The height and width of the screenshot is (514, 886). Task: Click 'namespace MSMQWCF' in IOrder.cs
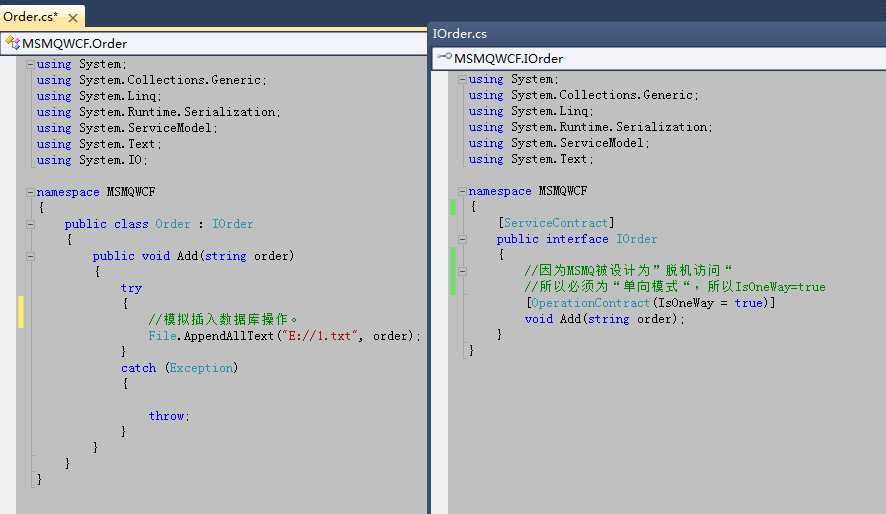(x=528, y=191)
